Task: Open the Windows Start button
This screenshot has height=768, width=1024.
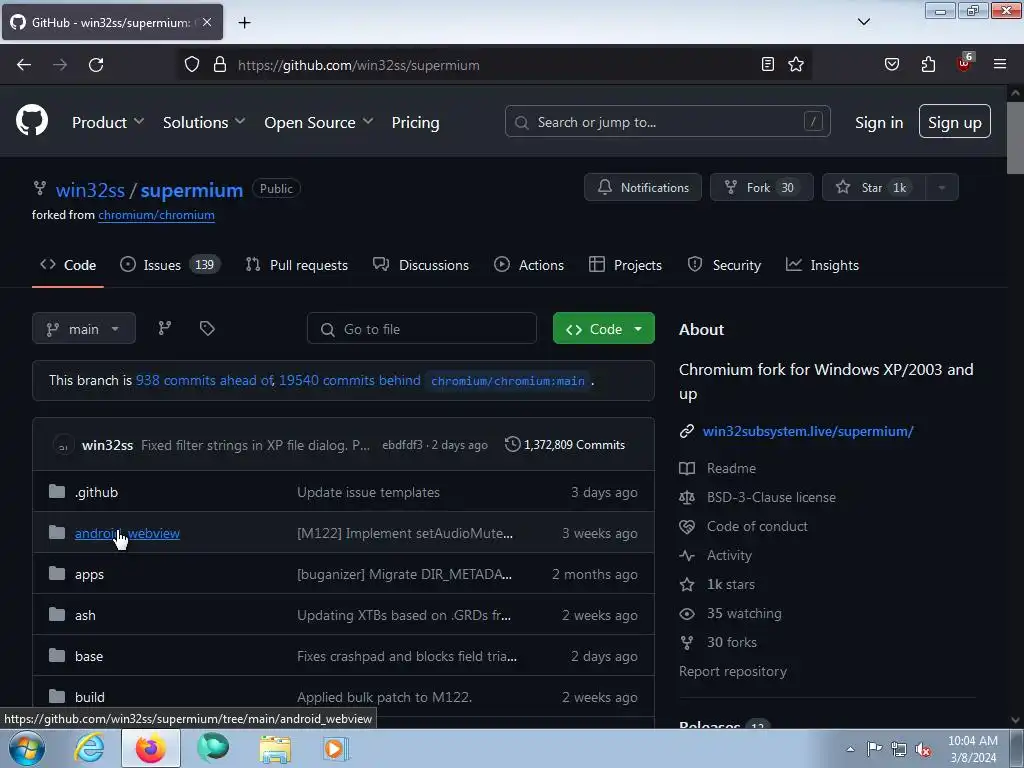Action: (x=26, y=748)
